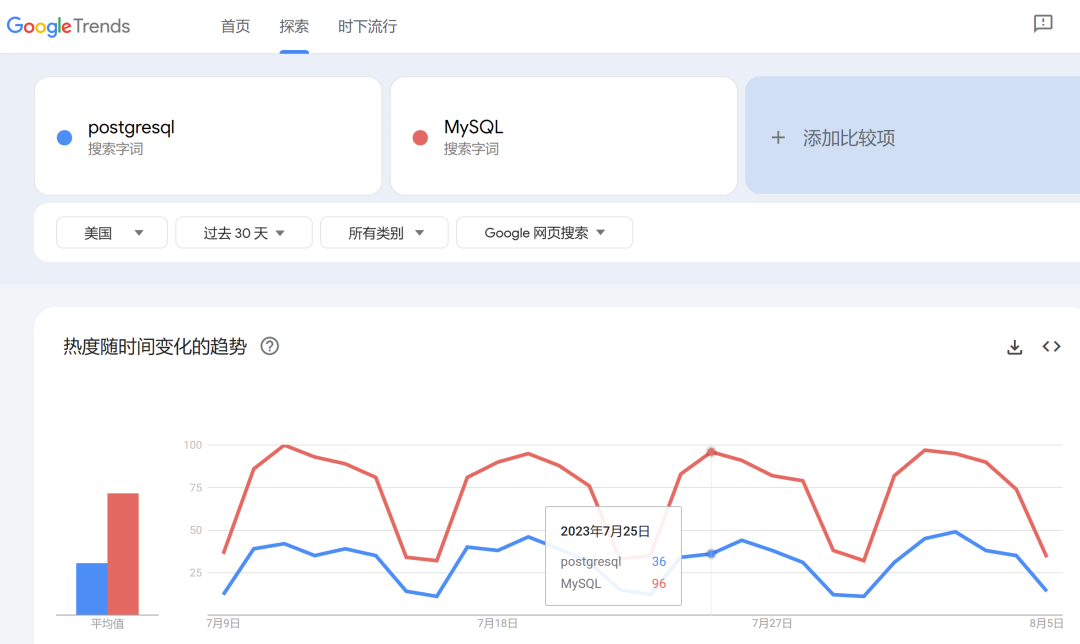The image size is (1080, 644).
Task: Open the 所有类别 category dropdown
Action: (384, 233)
